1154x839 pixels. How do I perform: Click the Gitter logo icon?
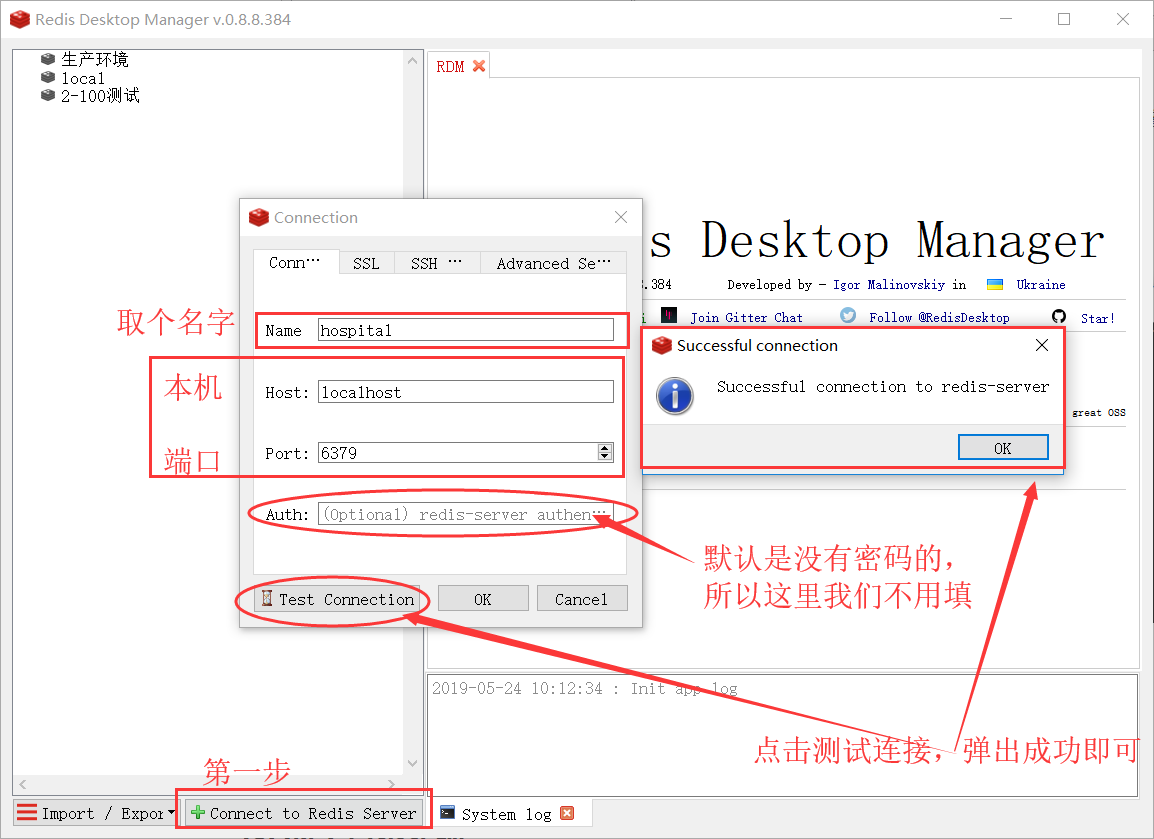coord(669,316)
